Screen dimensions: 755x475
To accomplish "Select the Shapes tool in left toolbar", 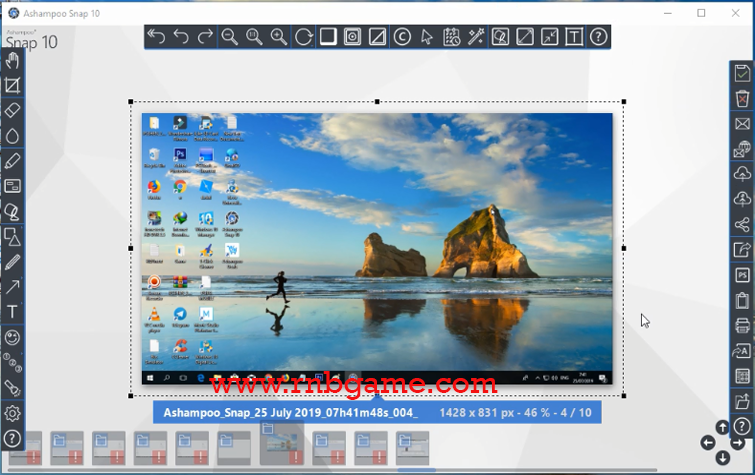I will tap(12, 237).
